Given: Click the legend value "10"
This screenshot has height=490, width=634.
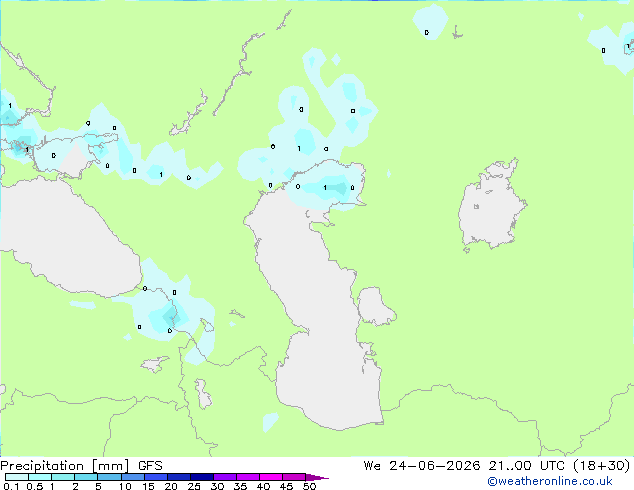Looking at the screenshot, I should click(x=125, y=486).
